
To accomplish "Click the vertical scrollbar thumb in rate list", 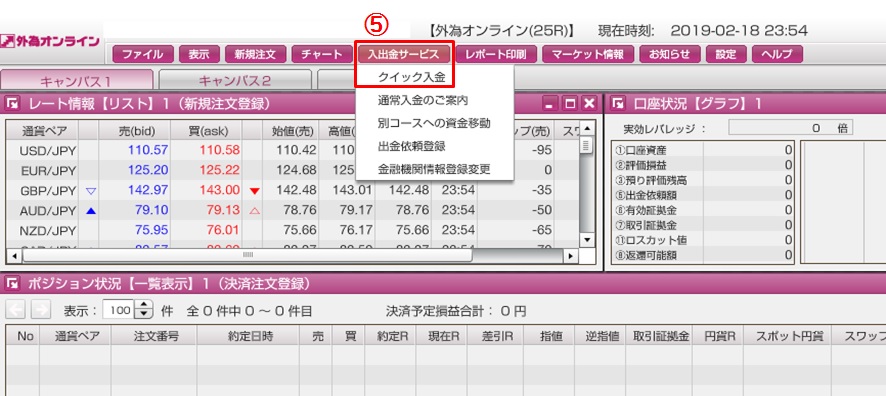I will point(587,146).
